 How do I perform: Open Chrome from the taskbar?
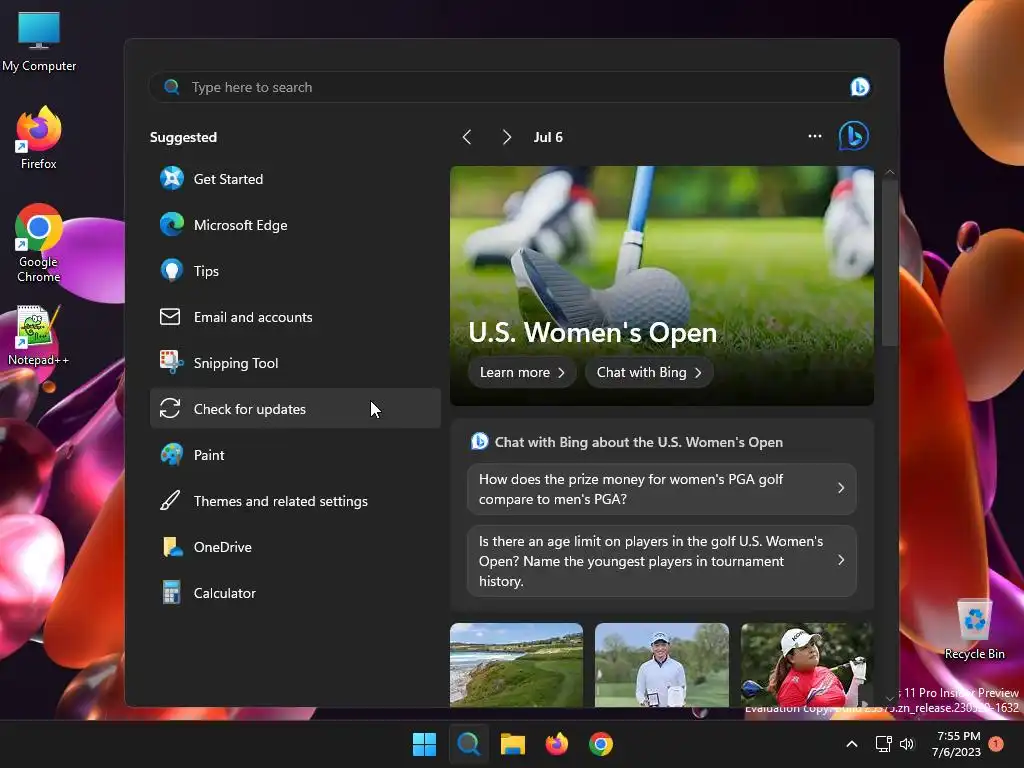[x=601, y=744]
